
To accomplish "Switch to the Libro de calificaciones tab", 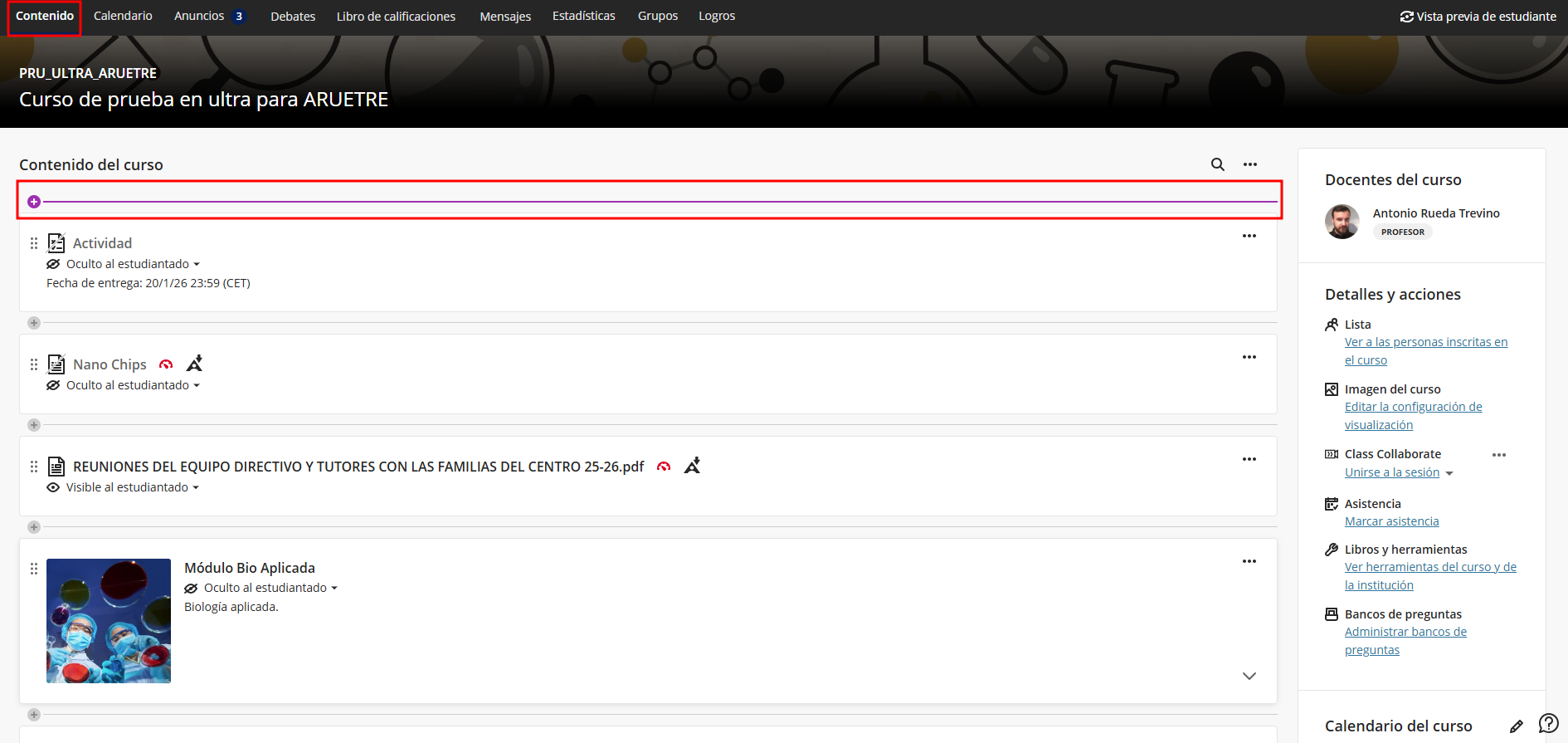I will pos(396,17).
